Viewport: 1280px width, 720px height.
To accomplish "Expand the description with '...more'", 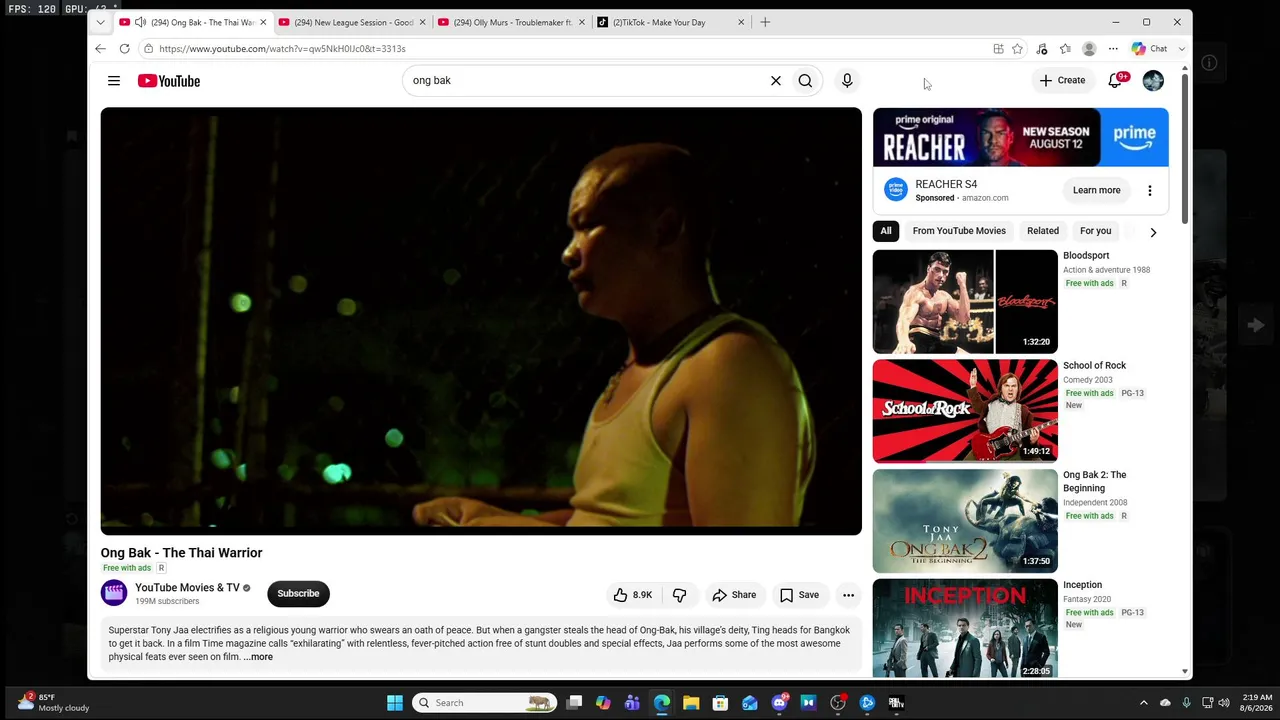I will click(258, 657).
